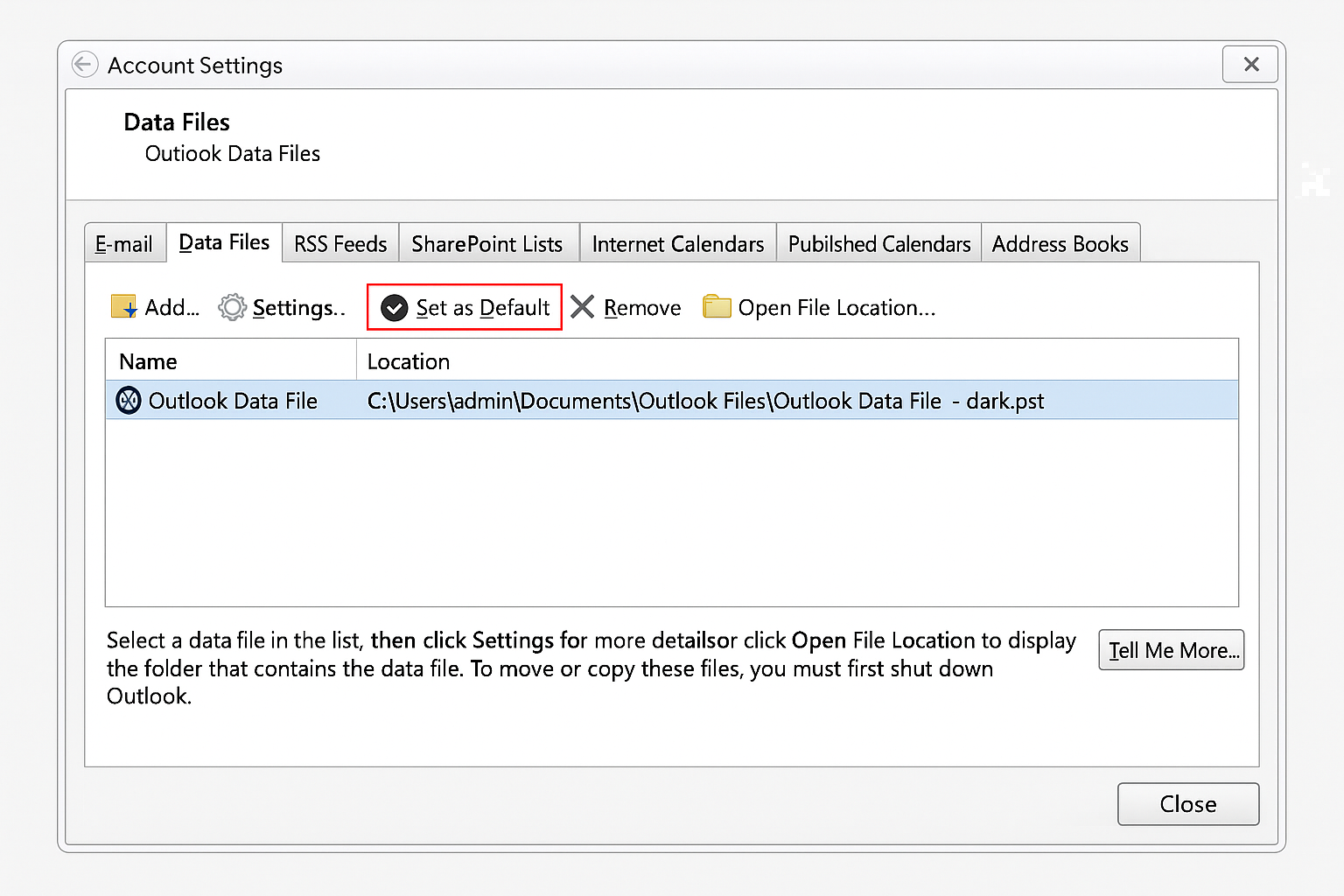The image size is (1344, 896).
Task: Click the Remove X icon
Action: [x=583, y=307]
